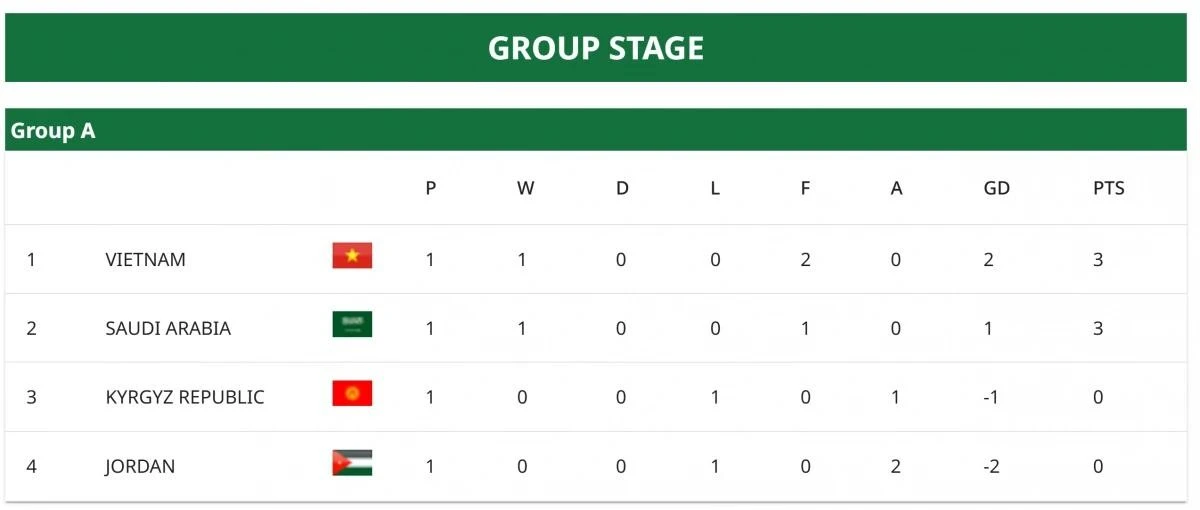
Task: Click the Group A section header
Action: coord(53,131)
